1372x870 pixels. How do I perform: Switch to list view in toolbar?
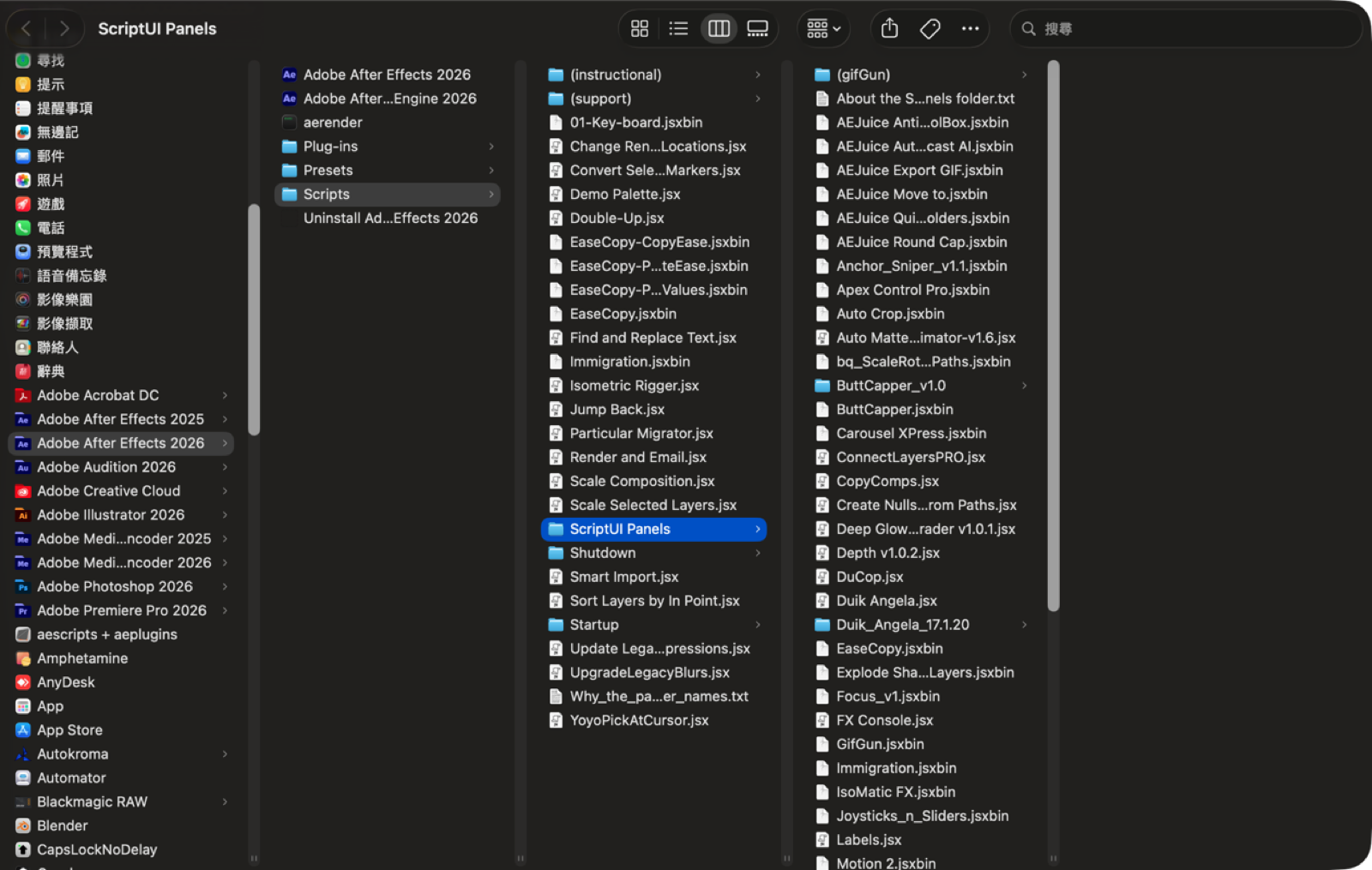coord(678,29)
